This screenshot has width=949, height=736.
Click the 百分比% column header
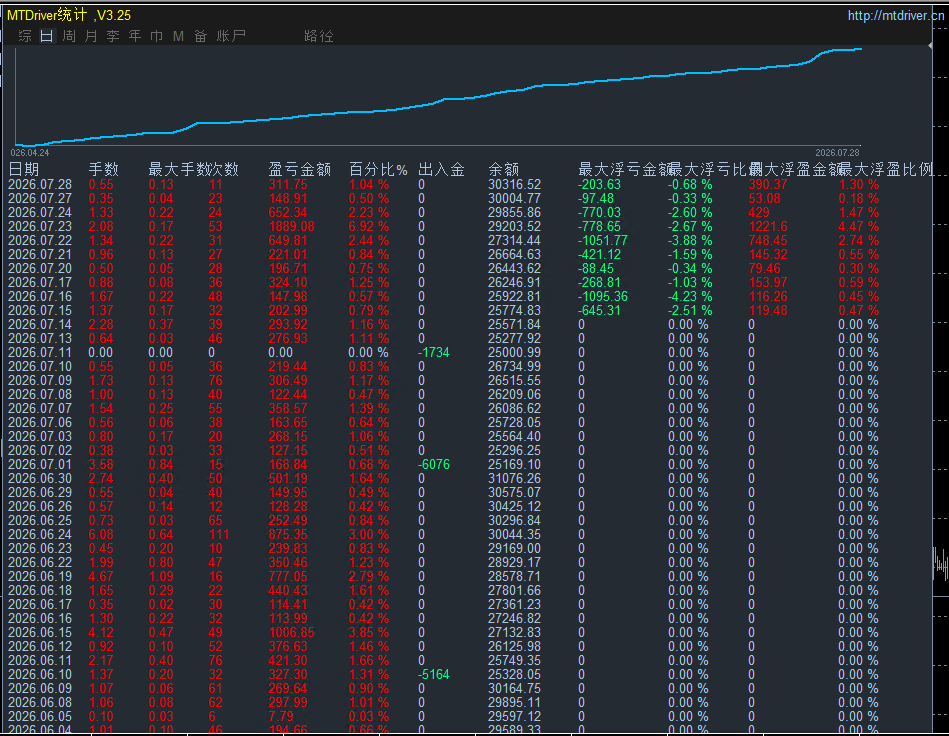[378, 169]
